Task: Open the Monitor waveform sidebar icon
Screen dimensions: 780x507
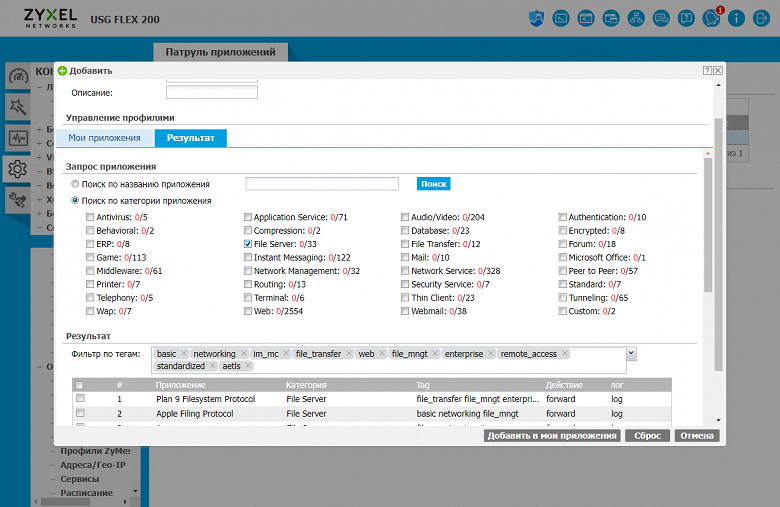Action: coord(18,138)
